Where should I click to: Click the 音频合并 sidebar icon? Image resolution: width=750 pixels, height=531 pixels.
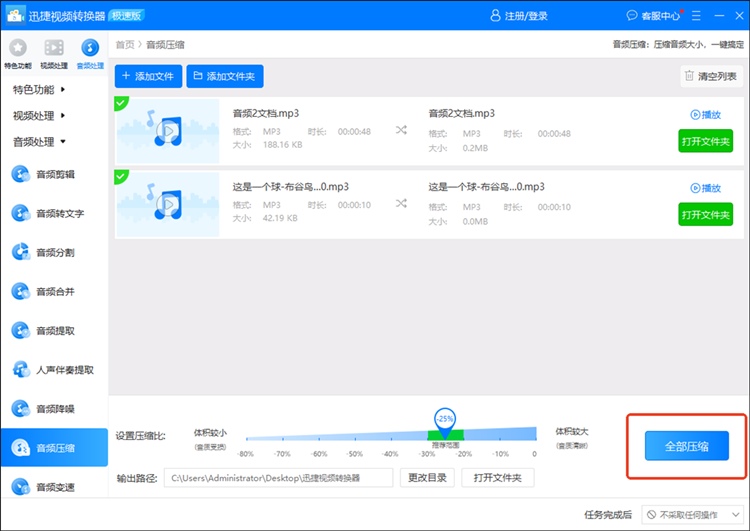pyautogui.click(x=20, y=291)
